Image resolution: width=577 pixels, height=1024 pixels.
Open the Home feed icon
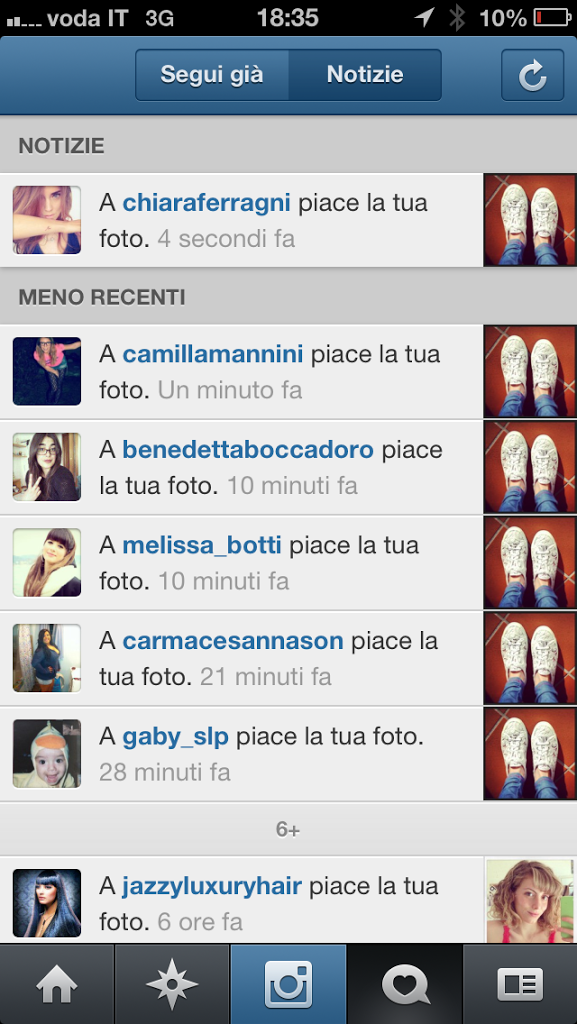click(57, 984)
